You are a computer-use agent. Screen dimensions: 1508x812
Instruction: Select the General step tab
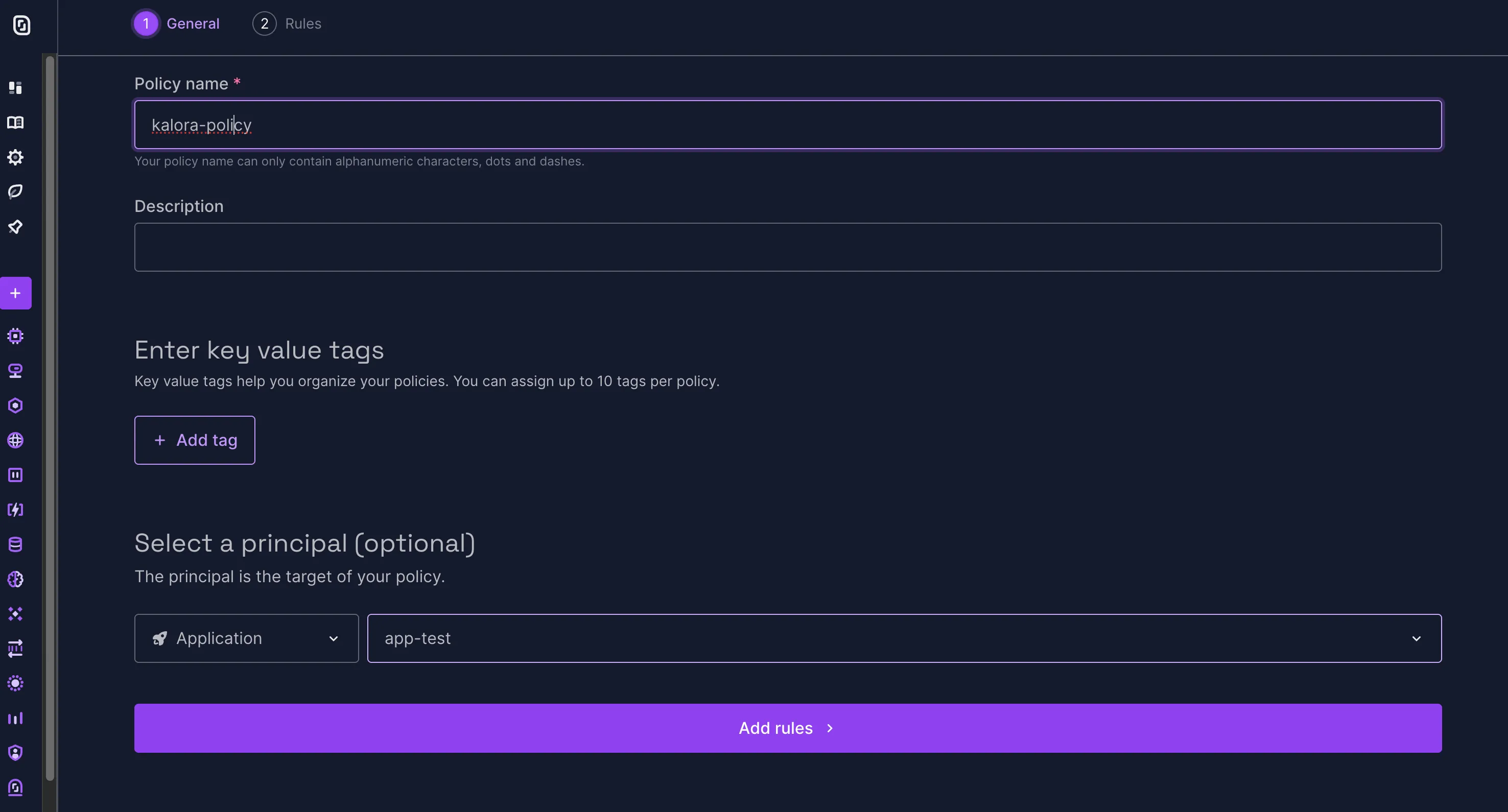(x=177, y=23)
